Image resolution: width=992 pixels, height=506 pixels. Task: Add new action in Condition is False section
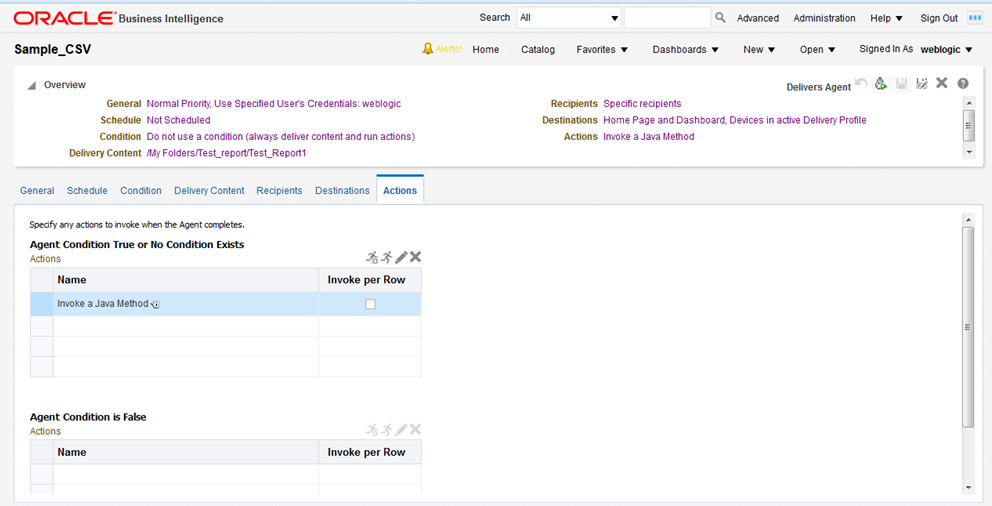coord(372,430)
